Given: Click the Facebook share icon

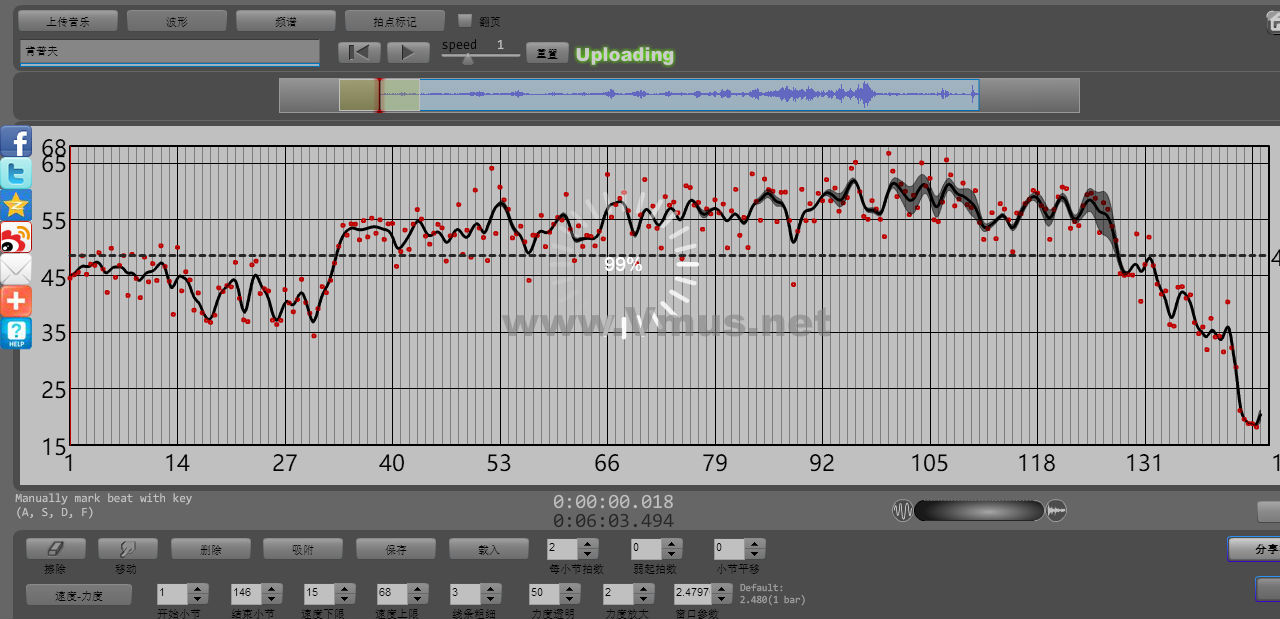Looking at the screenshot, I should [16, 141].
